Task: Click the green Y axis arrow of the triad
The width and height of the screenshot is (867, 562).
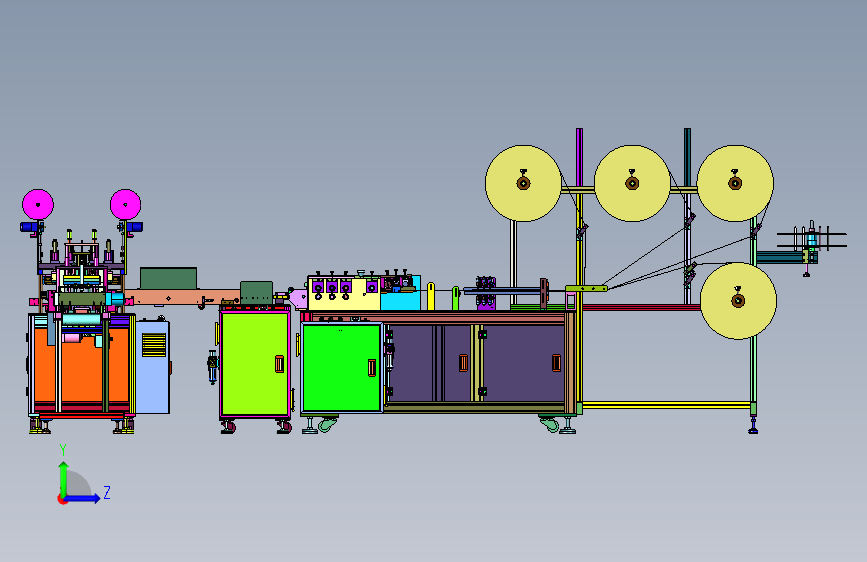Action: (64, 478)
